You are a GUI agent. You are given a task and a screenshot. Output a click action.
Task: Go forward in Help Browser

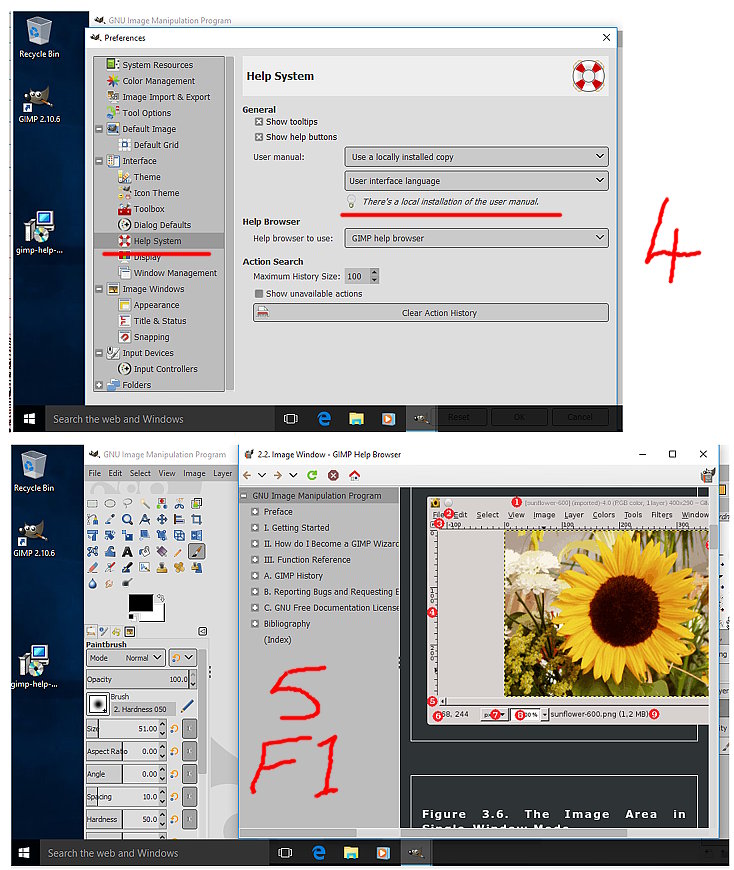(278, 475)
